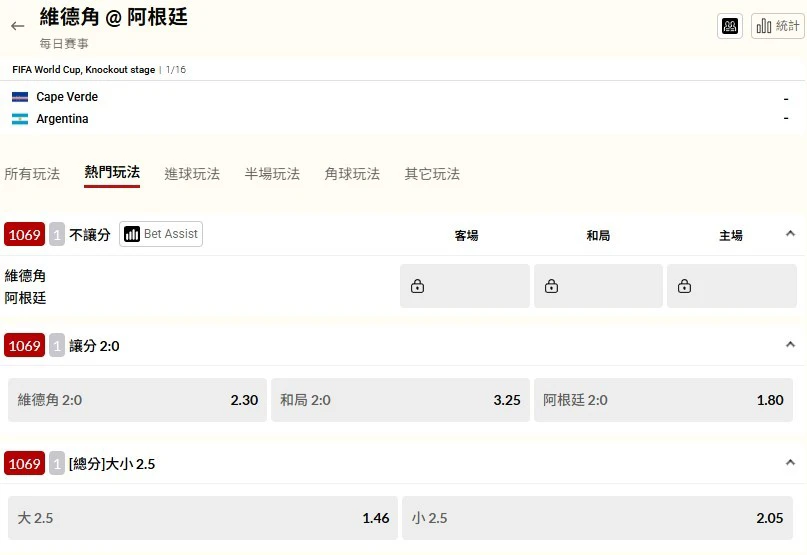Open the 角球玩法 tab
The width and height of the screenshot is (807, 555).
(x=352, y=174)
